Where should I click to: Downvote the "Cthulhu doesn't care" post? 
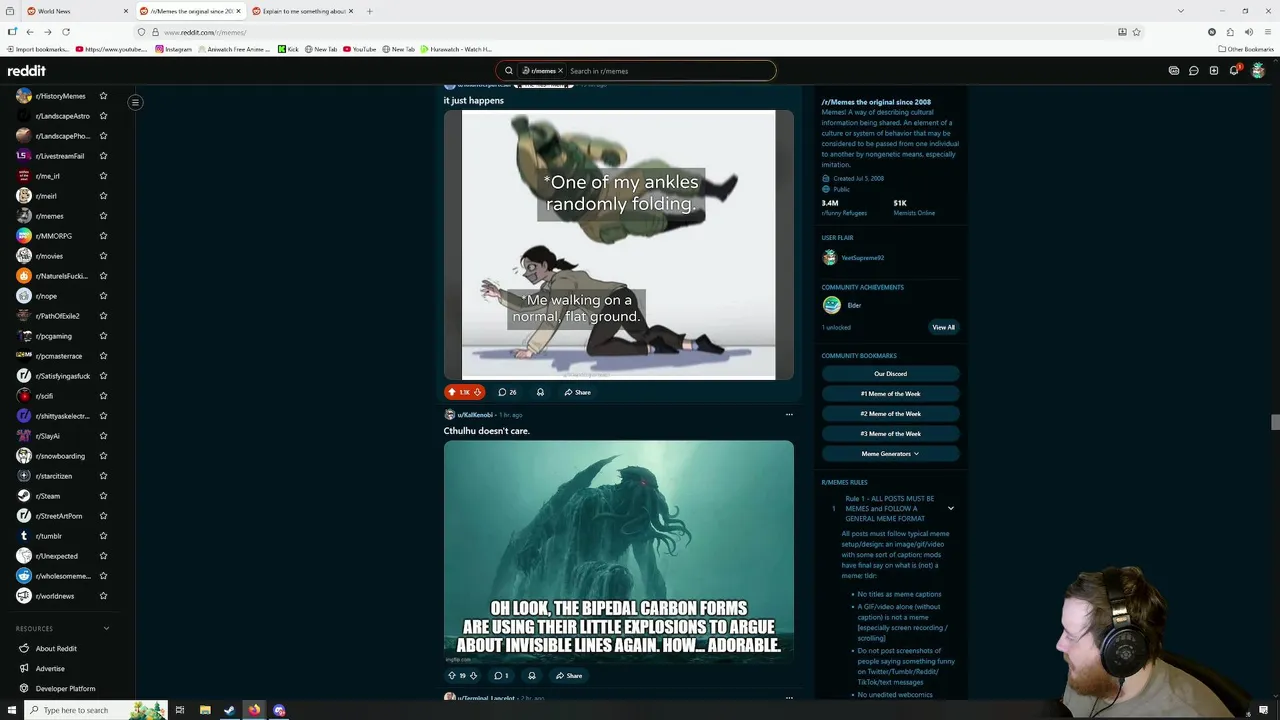[x=473, y=676]
